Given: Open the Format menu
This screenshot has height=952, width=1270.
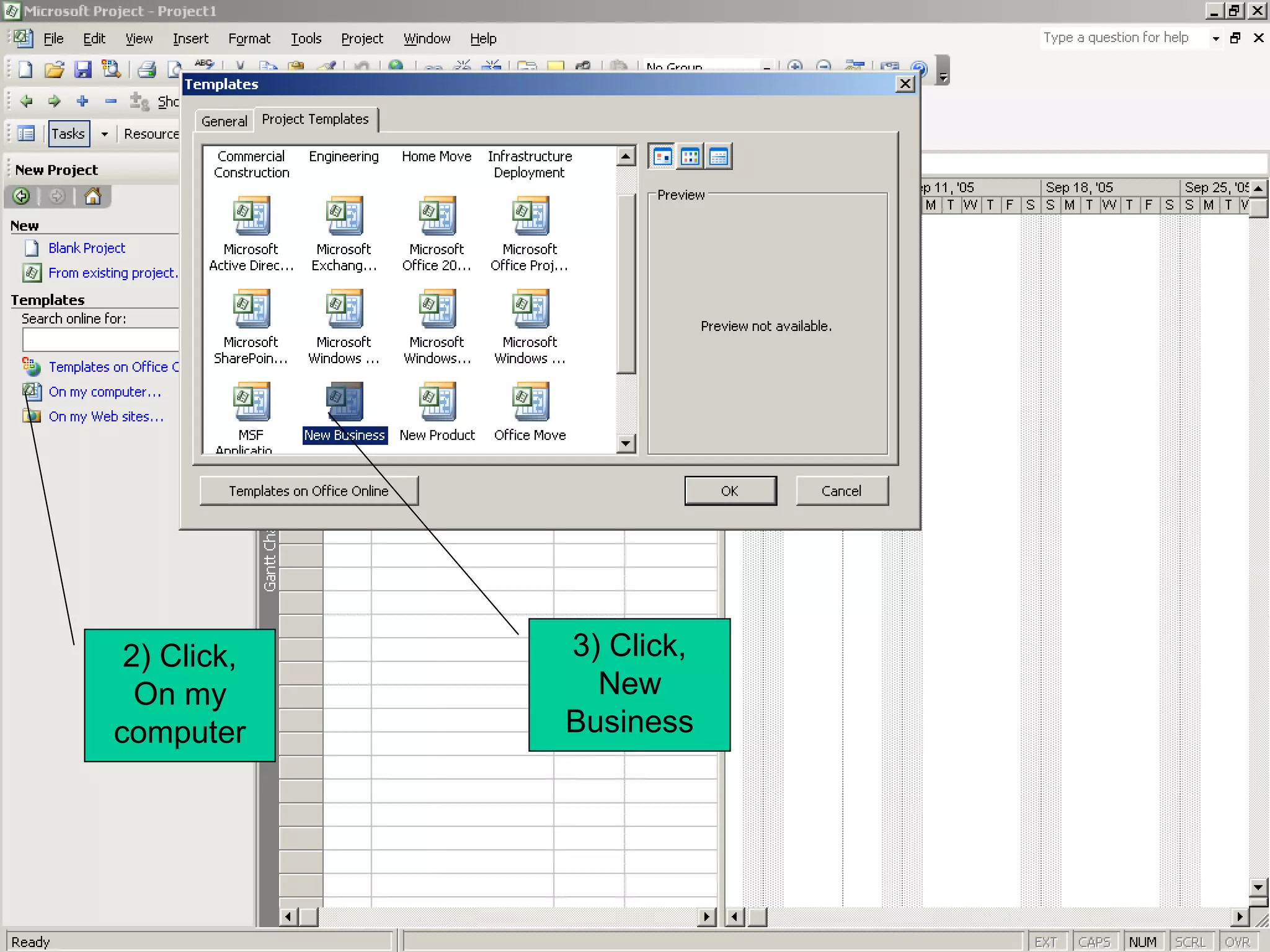Looking at the screenshot, I should point(249,38).
